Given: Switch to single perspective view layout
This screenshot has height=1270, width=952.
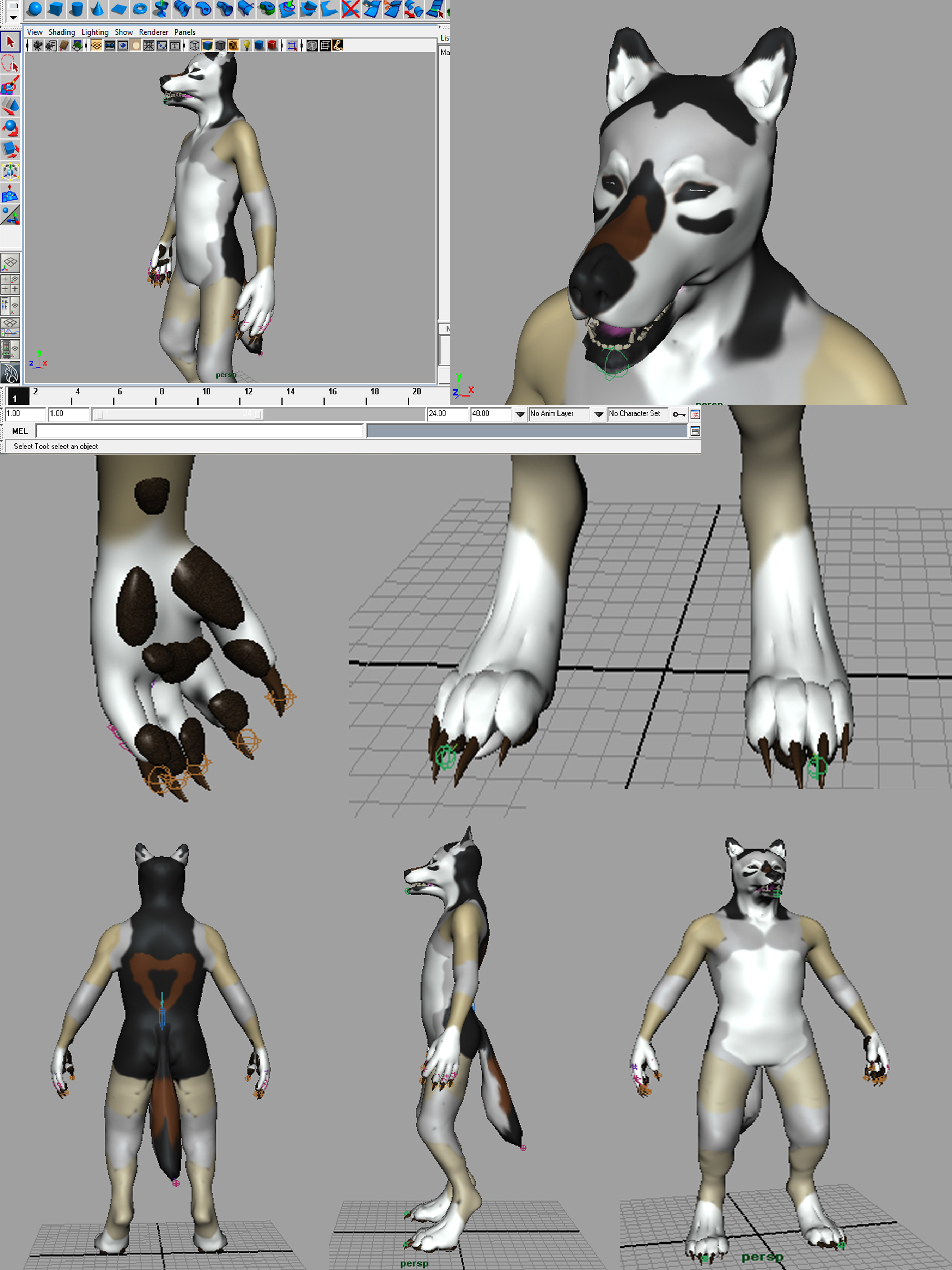Looking at the screenshot, I should tap(10, 263).
